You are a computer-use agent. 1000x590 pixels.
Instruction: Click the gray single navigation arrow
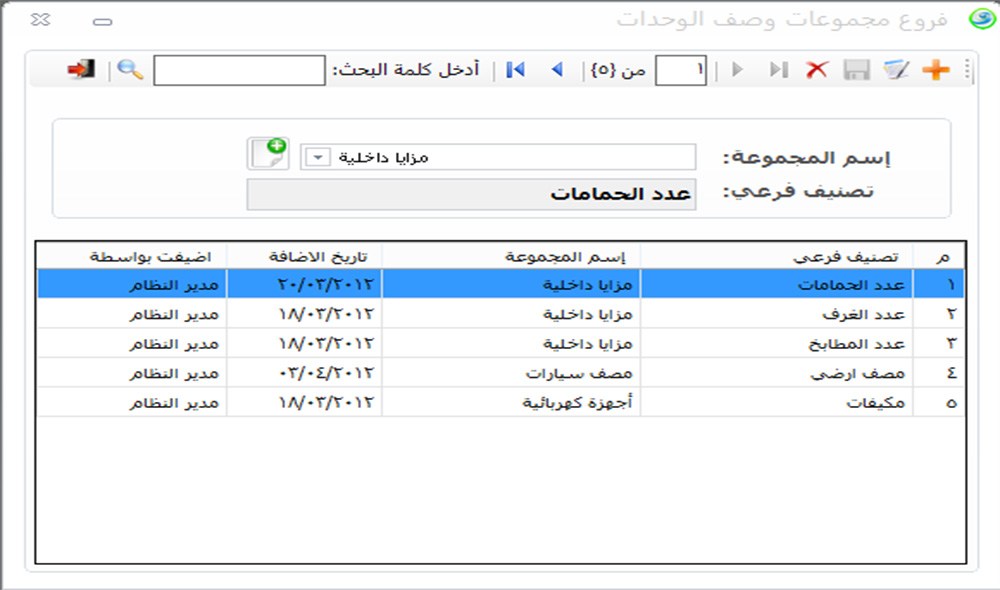pyautogui.click(x=738, y=70)
